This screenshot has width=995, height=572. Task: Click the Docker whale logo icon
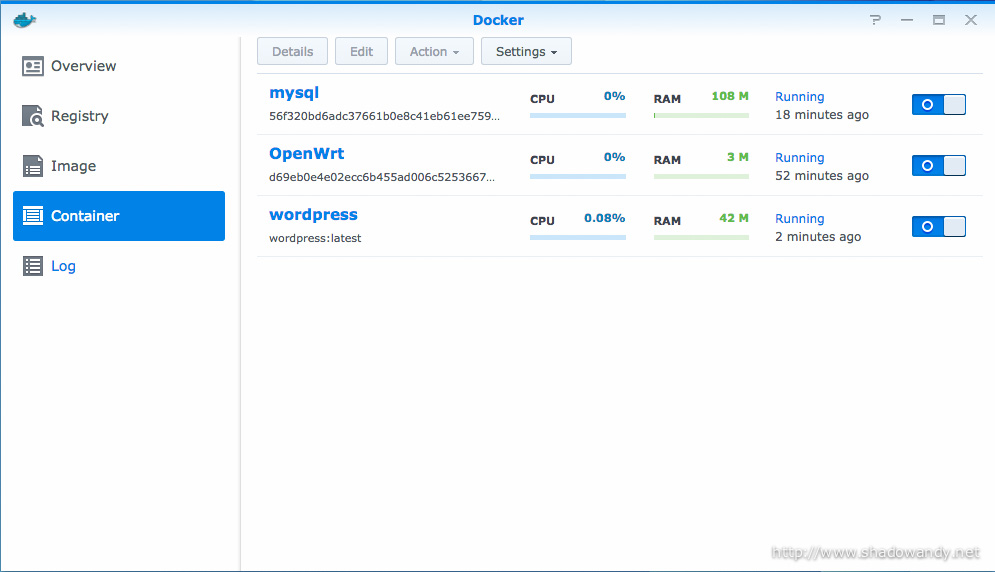pos(25,20)
